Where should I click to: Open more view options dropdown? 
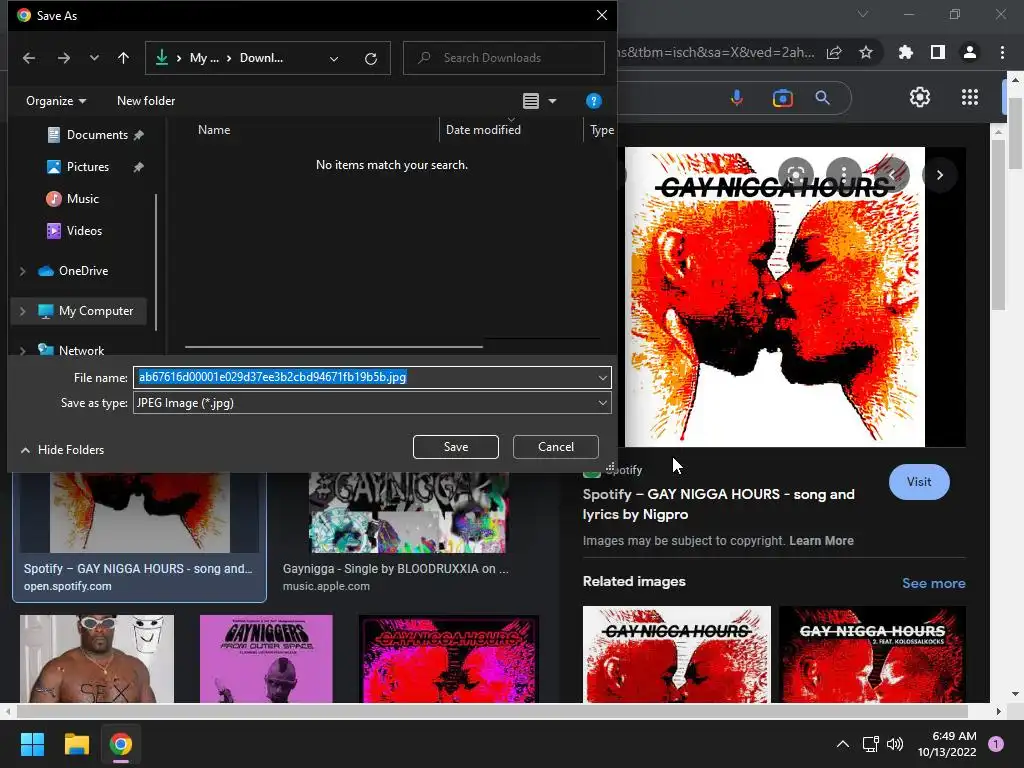point(552,101)
